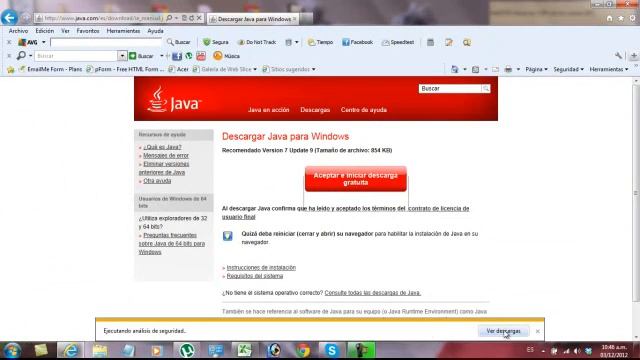Expand the second toolbar search box dropdown
The width and height of the screenshot is (640, 360).
122,56
